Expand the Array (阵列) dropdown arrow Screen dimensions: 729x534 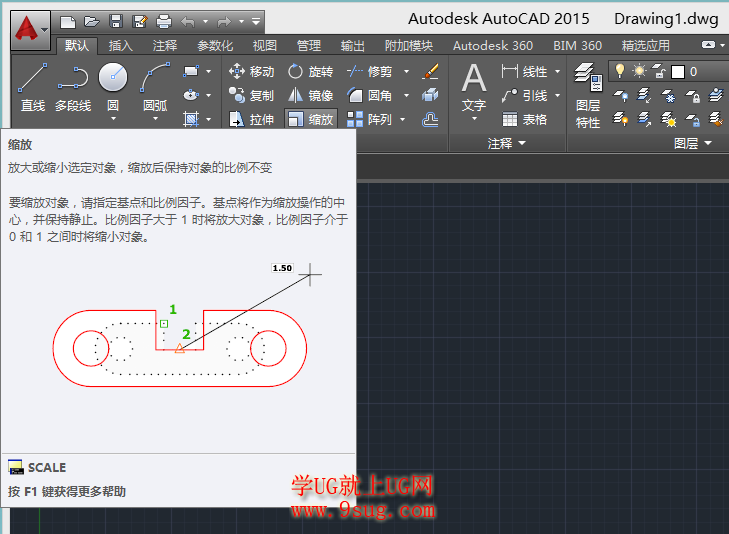403,119
